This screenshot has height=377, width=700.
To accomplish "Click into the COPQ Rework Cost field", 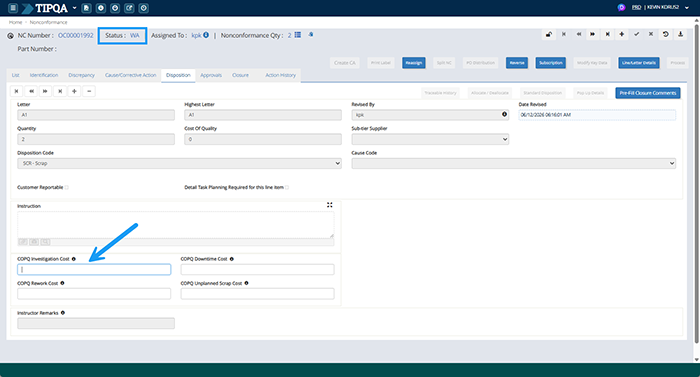I will click(x=94, y=293).
